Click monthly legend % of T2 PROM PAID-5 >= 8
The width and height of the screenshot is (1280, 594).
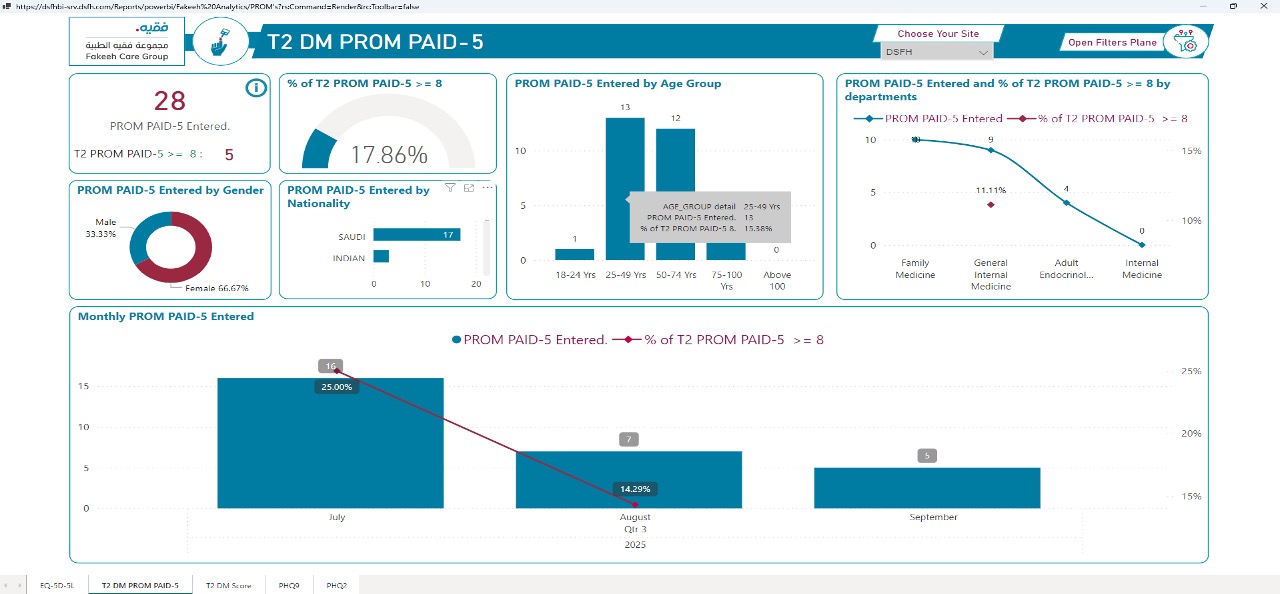(x=720, y=340)
